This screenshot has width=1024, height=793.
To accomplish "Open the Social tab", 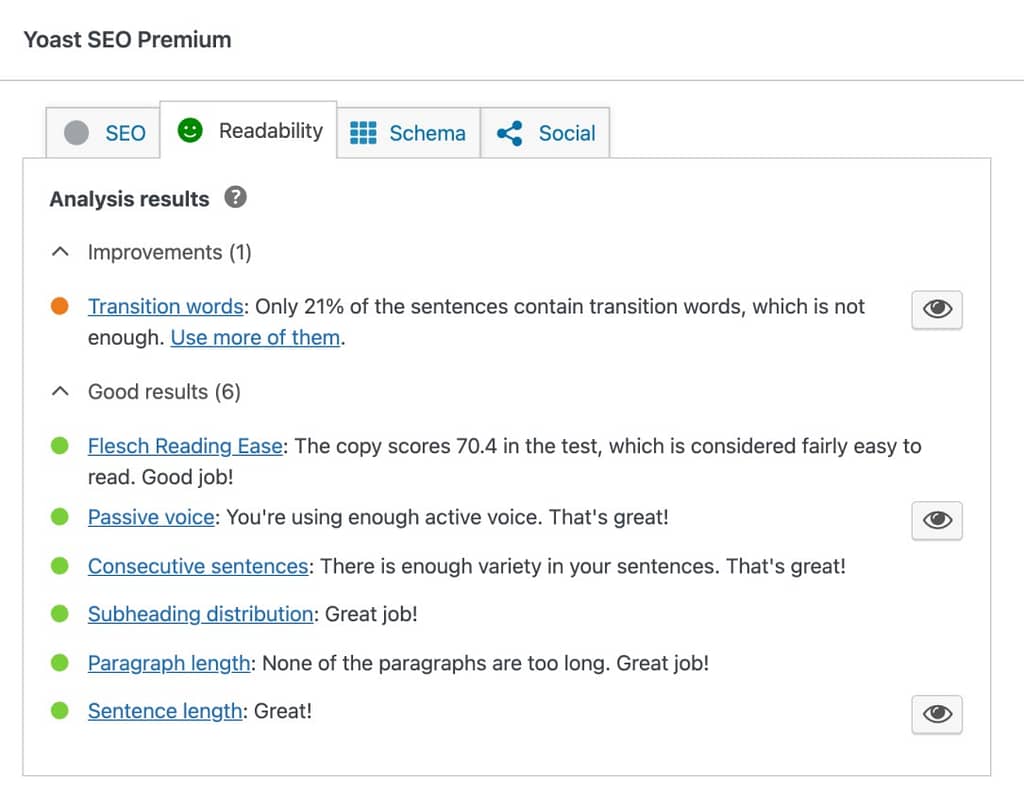I will point(545,133).
